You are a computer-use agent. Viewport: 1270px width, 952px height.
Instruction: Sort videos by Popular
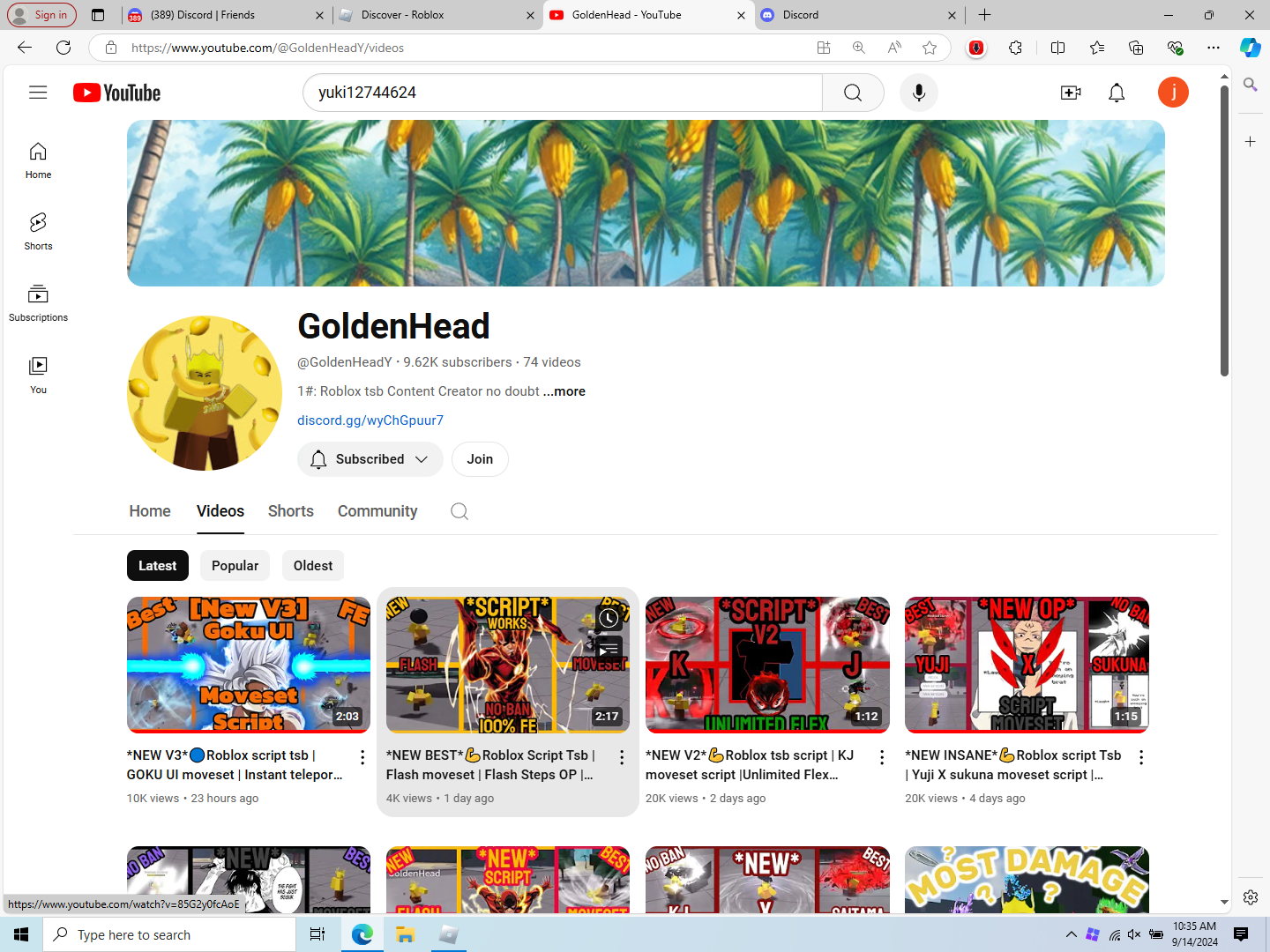click(x=235, y=566)
